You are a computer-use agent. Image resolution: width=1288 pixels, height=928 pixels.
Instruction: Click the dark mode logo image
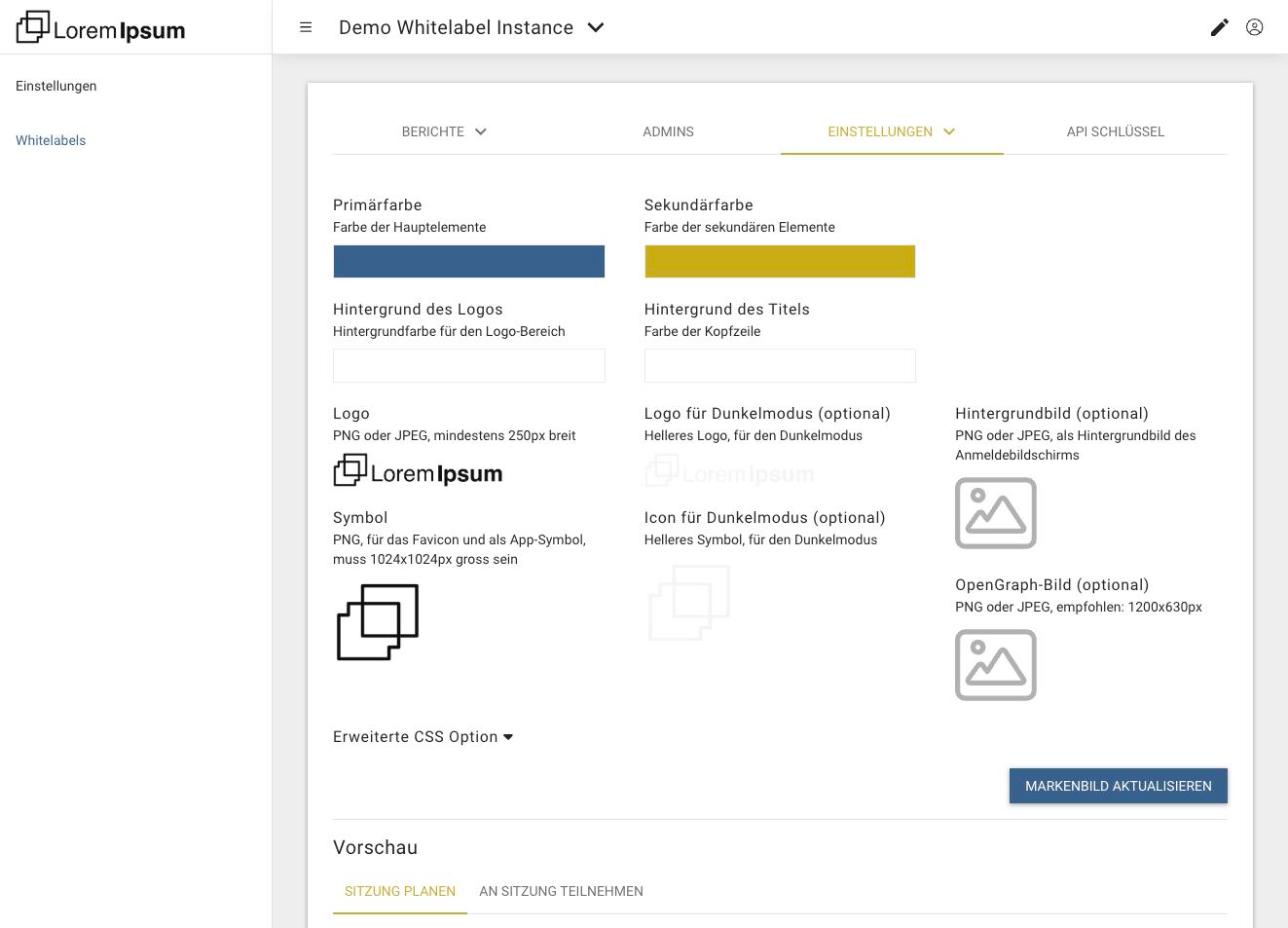click(729, 471)
